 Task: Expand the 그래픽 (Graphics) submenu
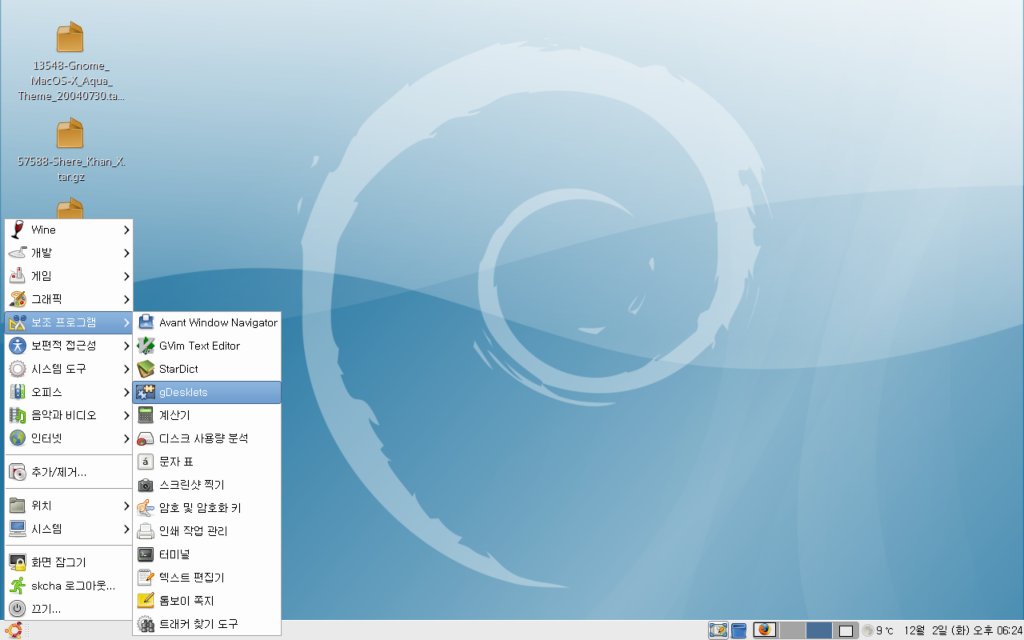[x=69, y=300]
